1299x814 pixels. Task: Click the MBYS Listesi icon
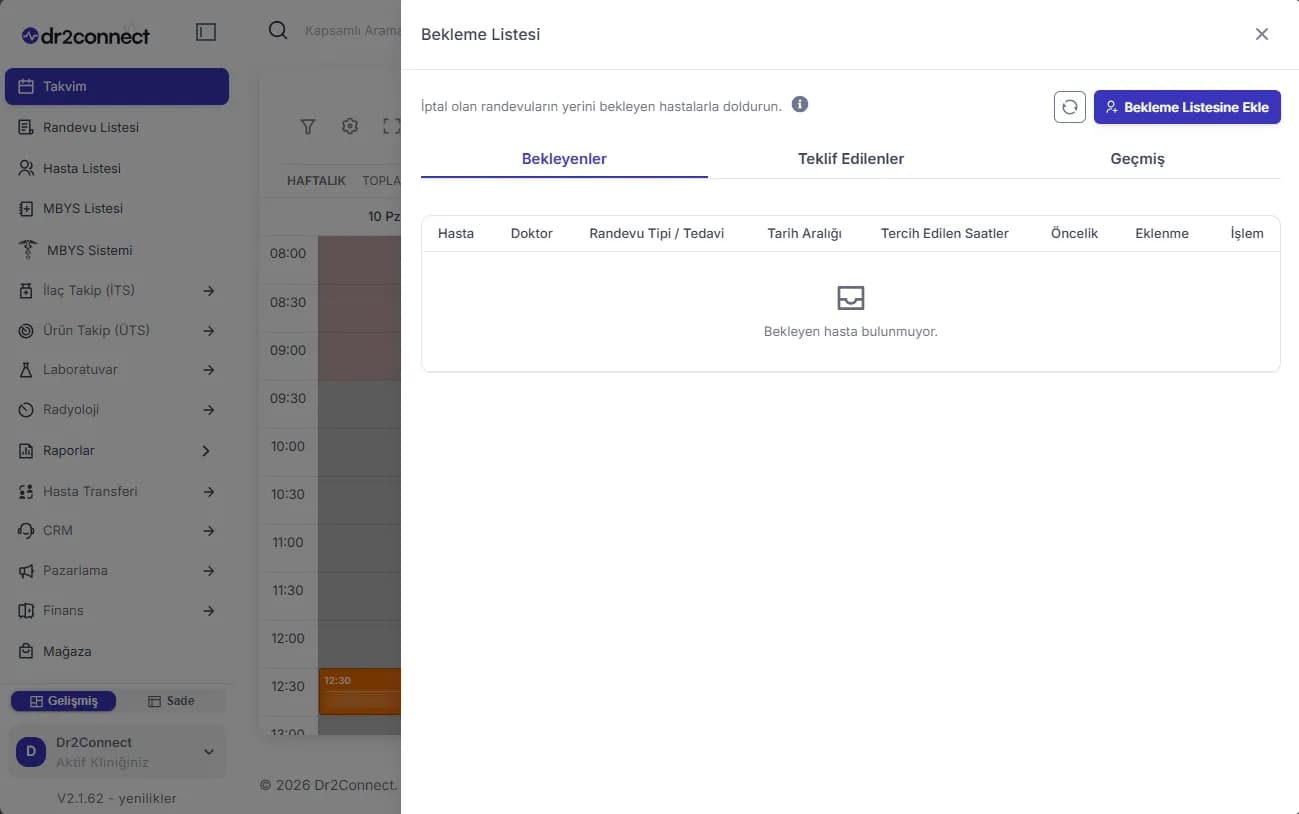pos(26,208)
